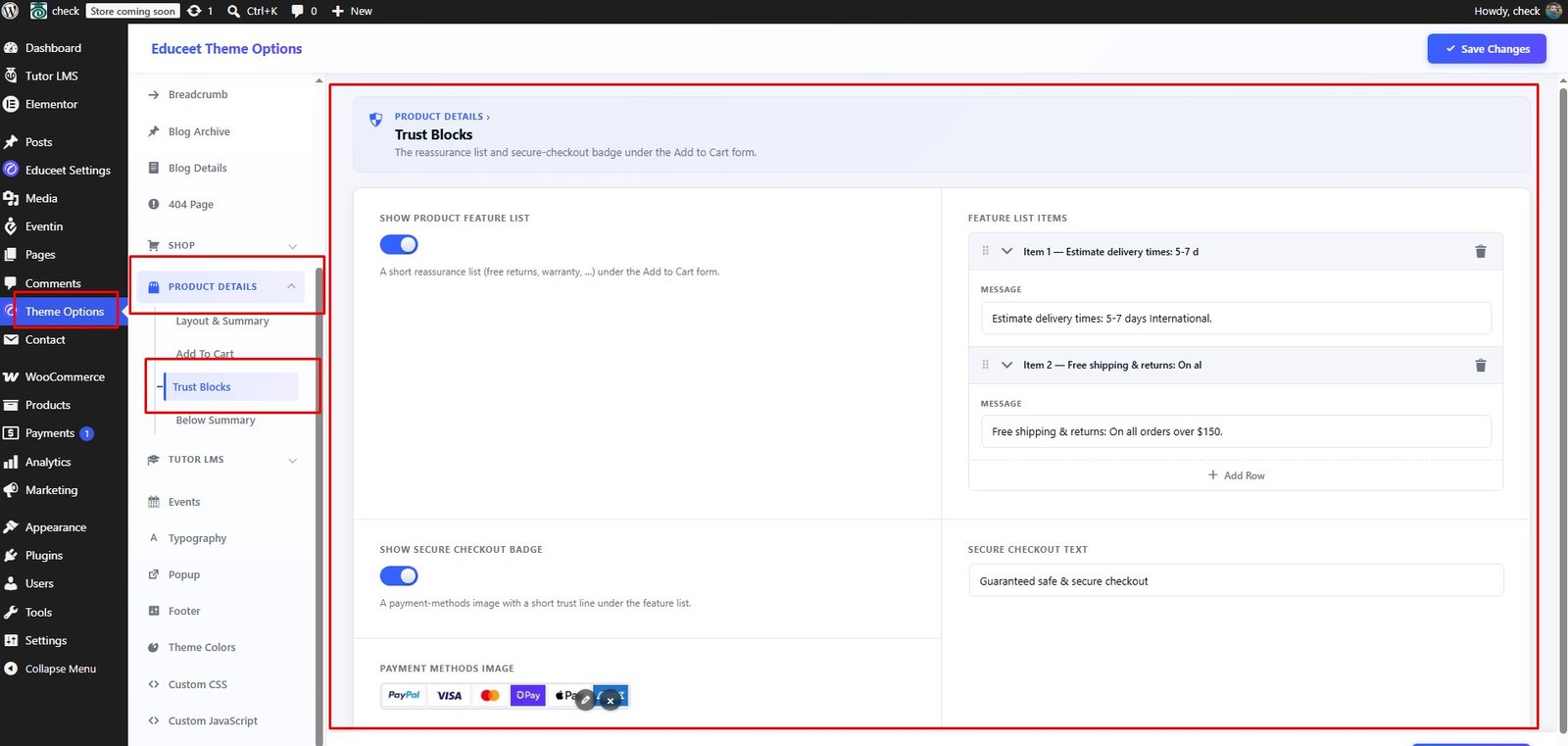Click the pencil edit icon on payment image

(x=585, y=700)
